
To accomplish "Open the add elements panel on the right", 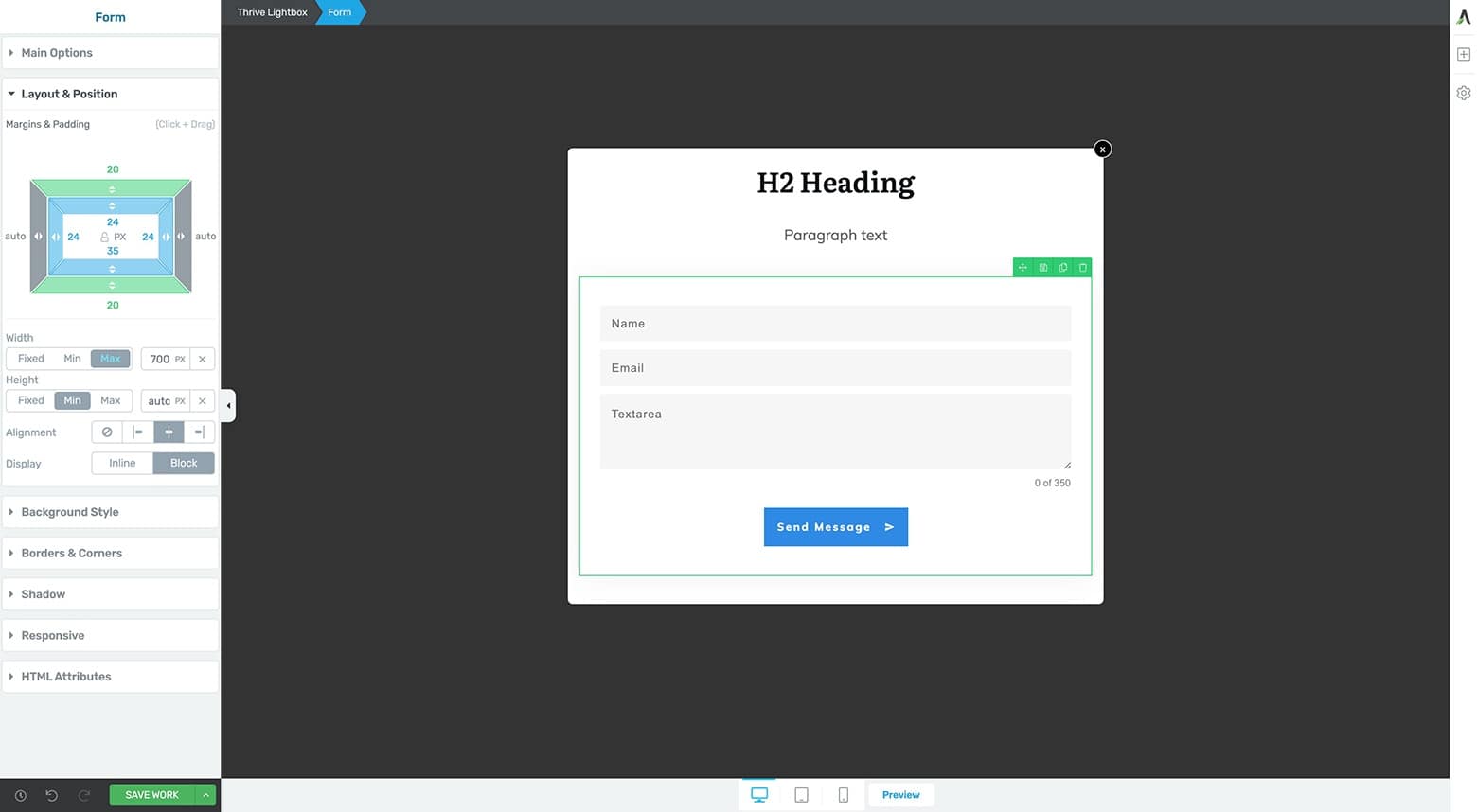I will [x=1464, y=54].
